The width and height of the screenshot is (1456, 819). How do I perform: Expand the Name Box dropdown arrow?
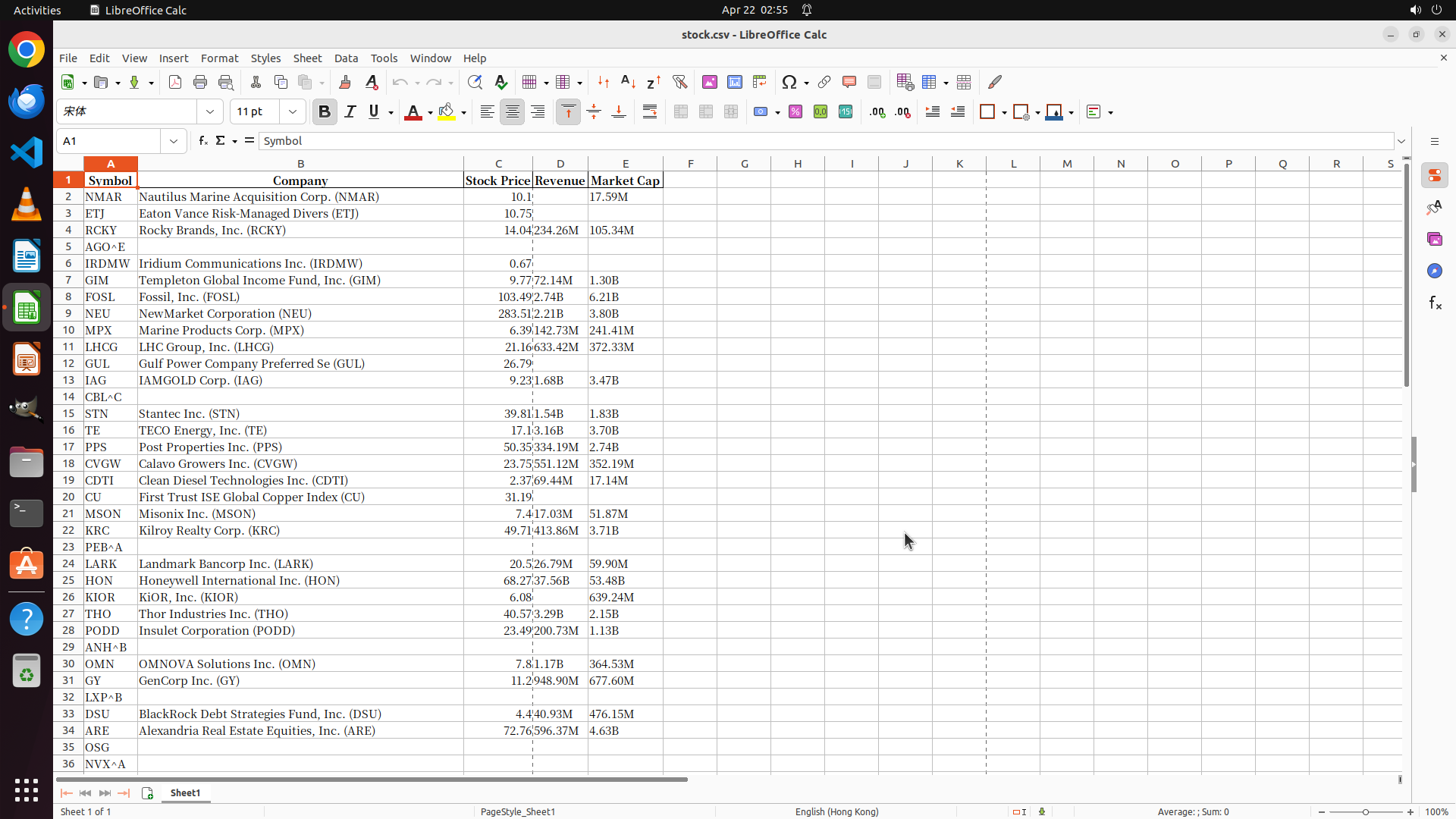[x=174, y=141]
